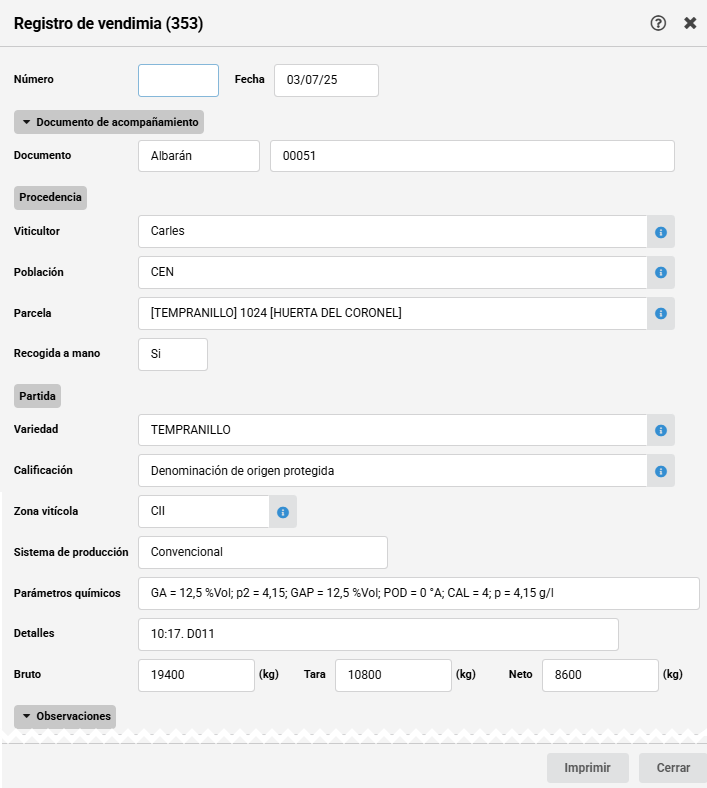
Task: Click the info icon for Variedad
Action: tap(661, 430)
